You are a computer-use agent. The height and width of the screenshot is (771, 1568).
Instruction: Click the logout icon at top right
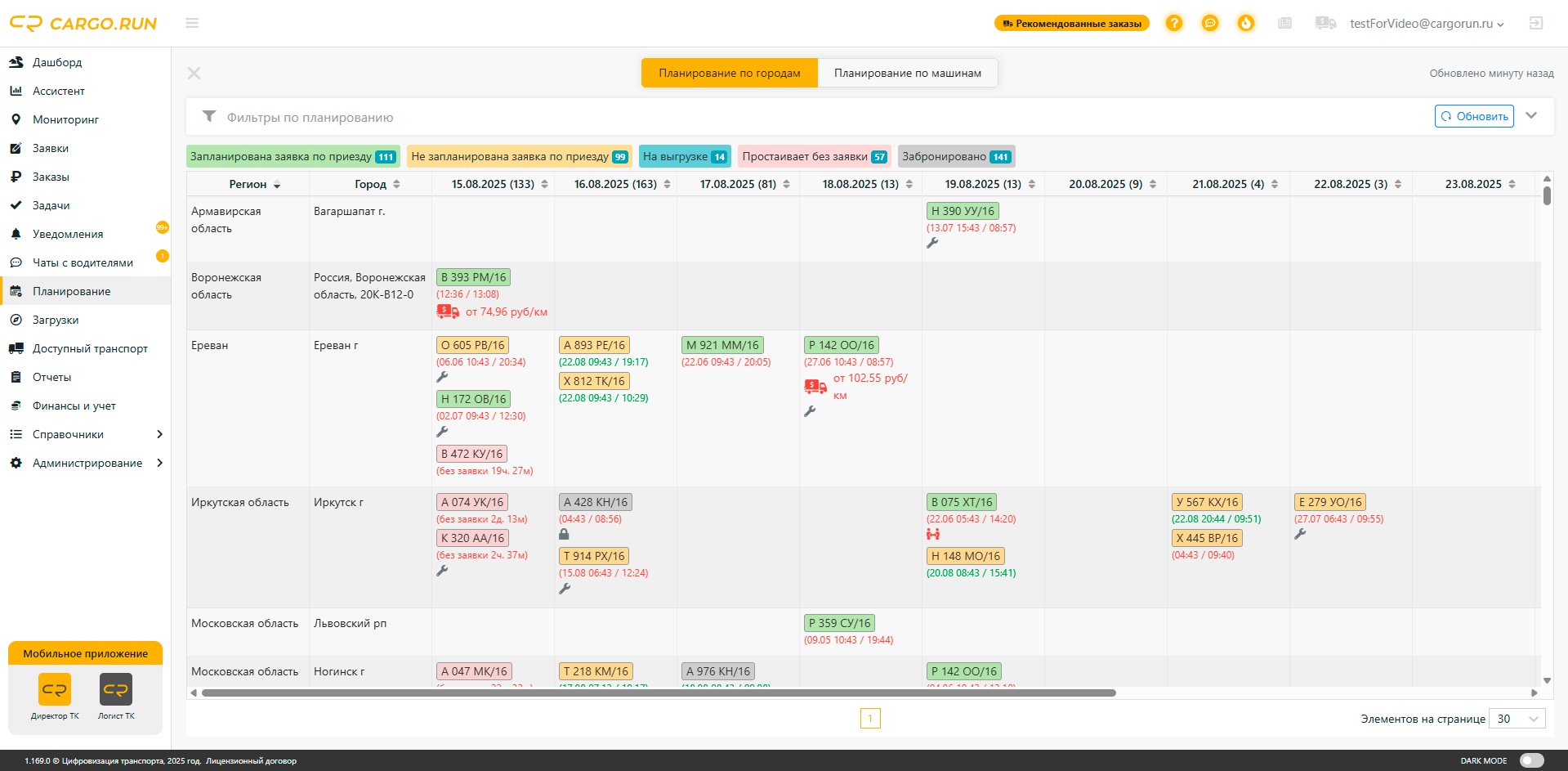pyautogui.click(x=1536, y=23)
